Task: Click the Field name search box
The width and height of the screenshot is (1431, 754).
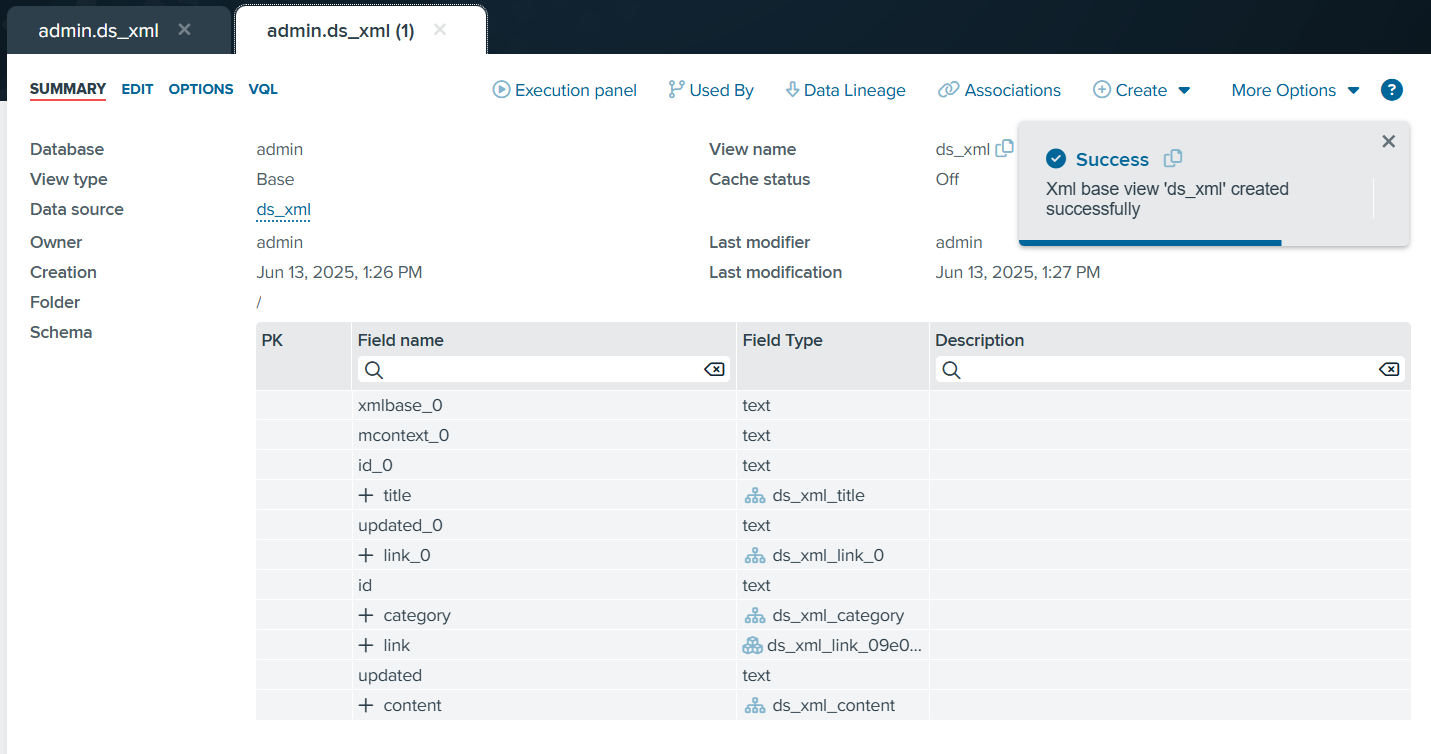Action: click(544, 370)
